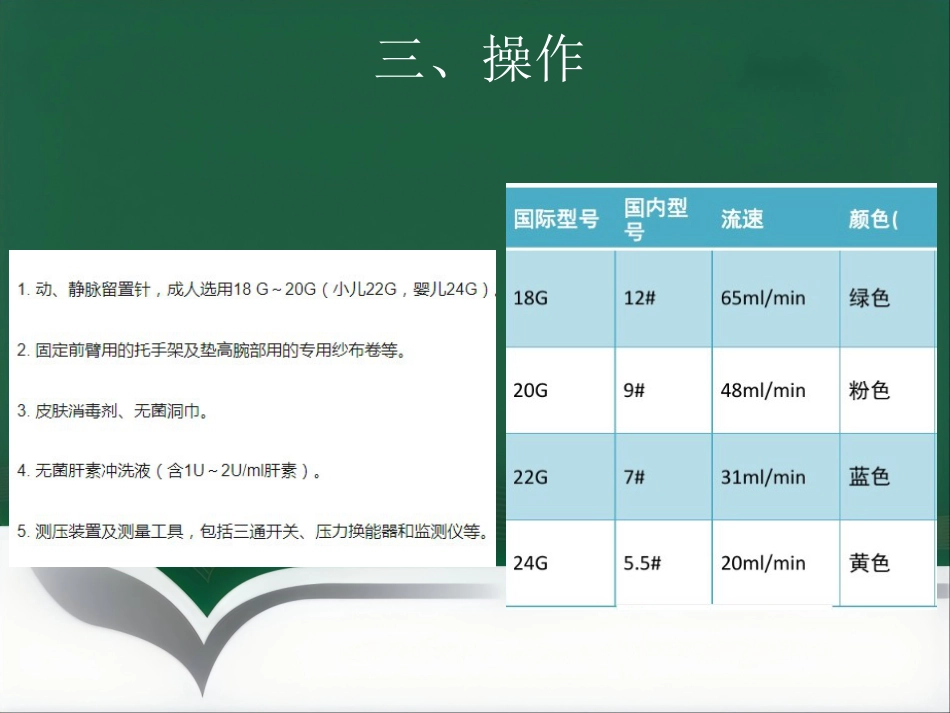The image size is (950, 713).
Task: Select list item 4 无菌肝素冲洗液
Action: tap(169, 471)
